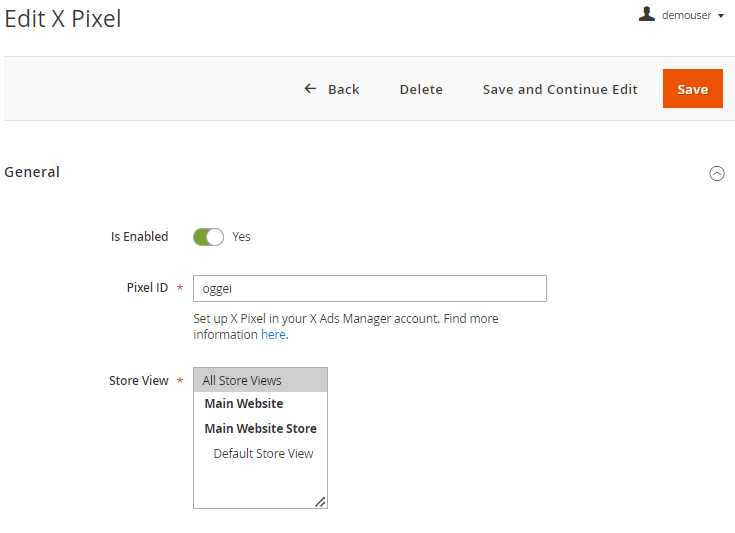Click the Is Enabled field label
Image resolution: width=735 pixels, height=533 pixels.
point(139,237)
